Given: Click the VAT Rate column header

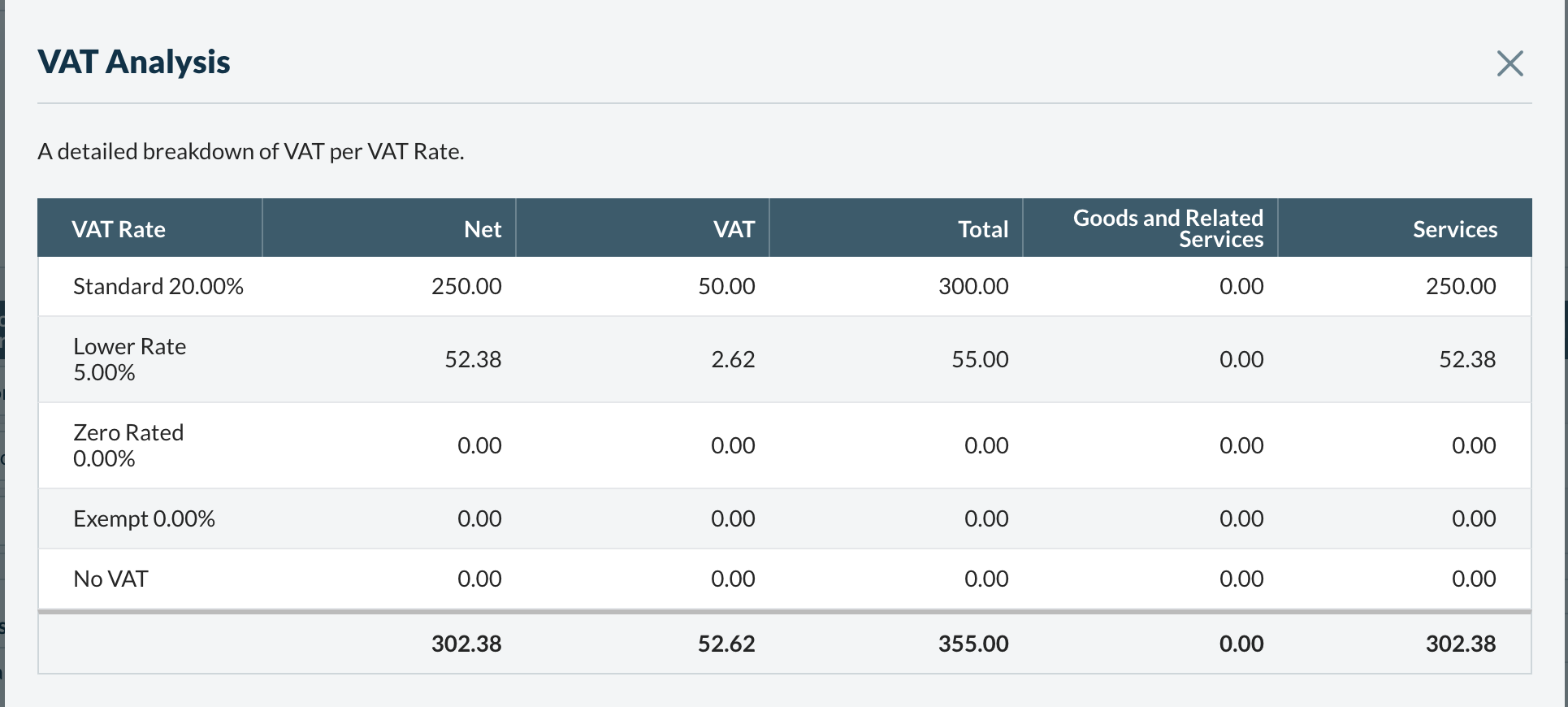Looking at the screenshot, I should click(119, 229).
